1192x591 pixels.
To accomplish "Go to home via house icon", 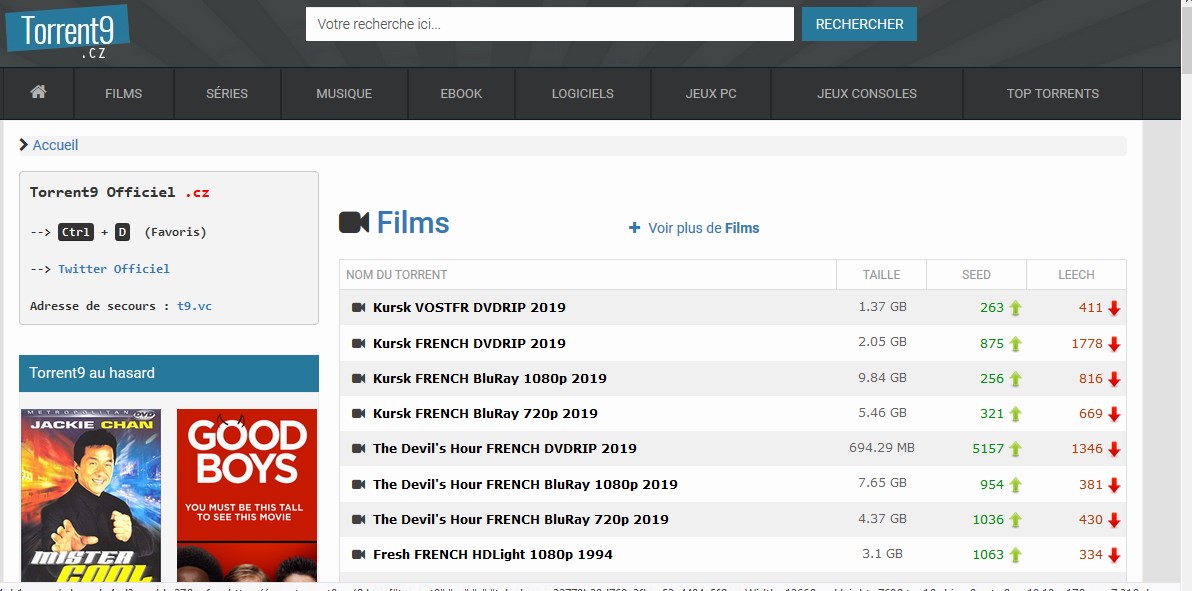I will click(38, 92).
